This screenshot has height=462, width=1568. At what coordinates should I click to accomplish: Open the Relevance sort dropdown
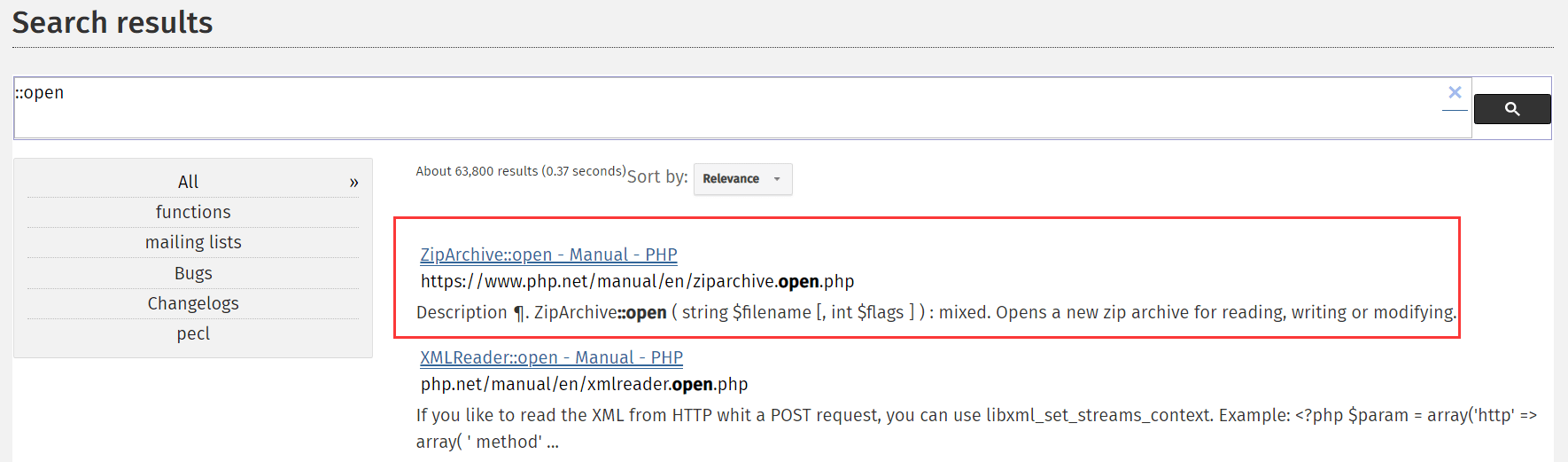point(742,179)
